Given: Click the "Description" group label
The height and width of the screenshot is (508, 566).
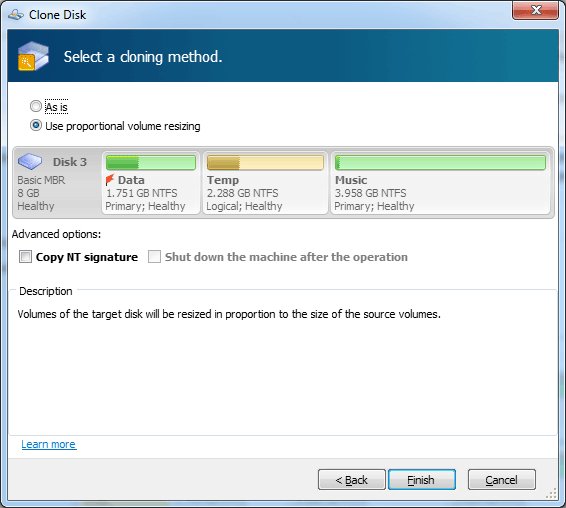Looking at the screenshot, I should click(x=45, y=291).
